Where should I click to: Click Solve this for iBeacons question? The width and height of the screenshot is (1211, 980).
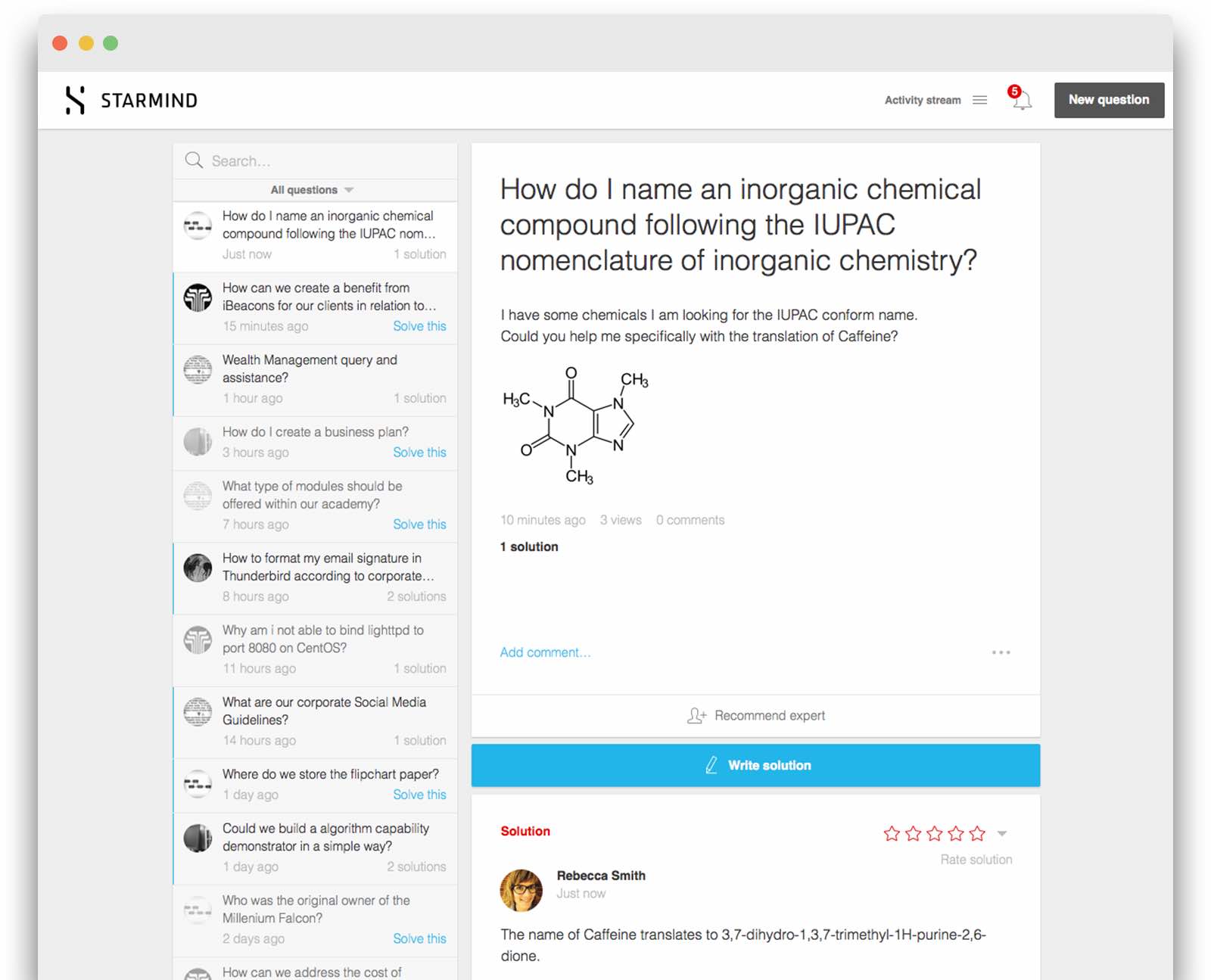(419, 326)
